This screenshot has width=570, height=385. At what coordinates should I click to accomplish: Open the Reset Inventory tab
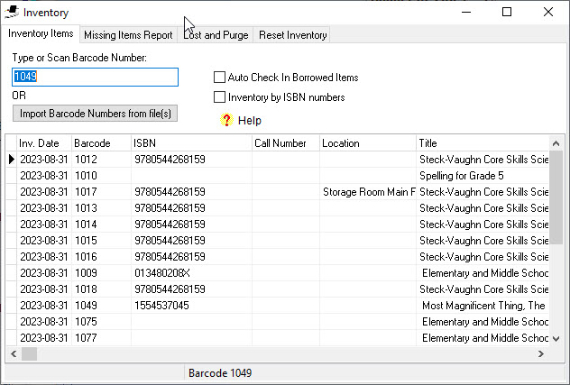point(293,35)
